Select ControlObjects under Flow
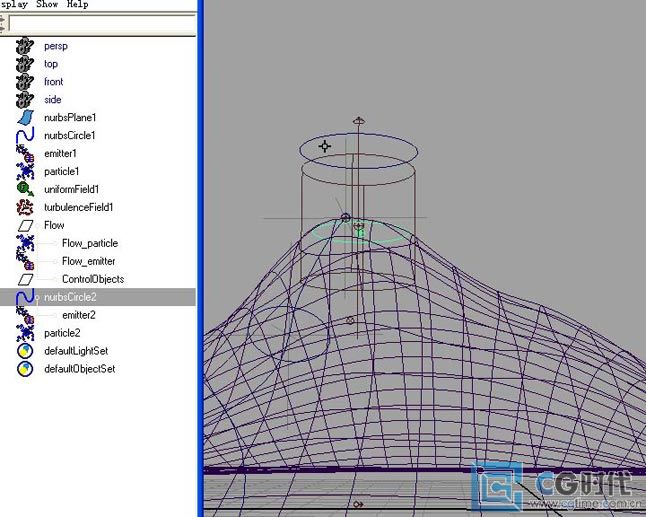Screen dimensions: 646x517 (x=93, y=279)
